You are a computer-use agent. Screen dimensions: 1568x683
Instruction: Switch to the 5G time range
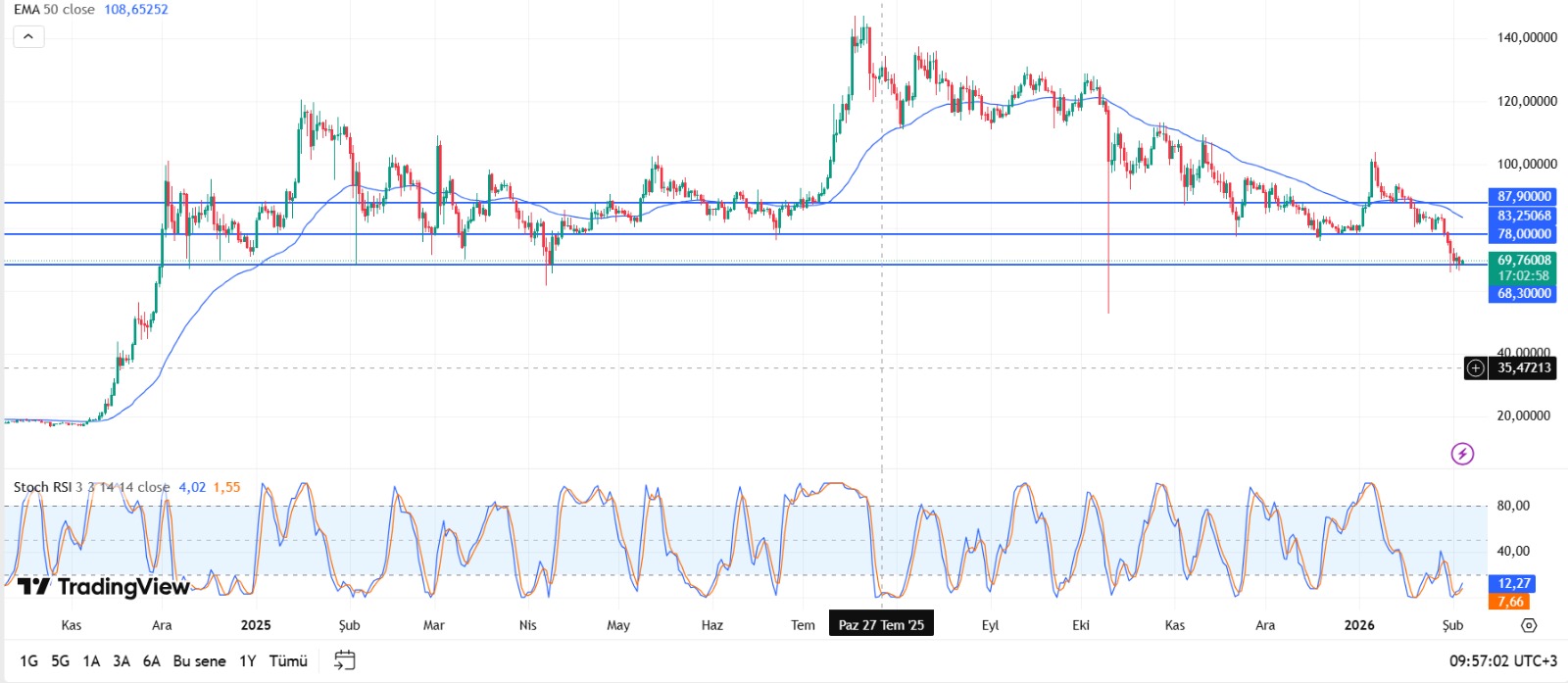pos(60,661)
